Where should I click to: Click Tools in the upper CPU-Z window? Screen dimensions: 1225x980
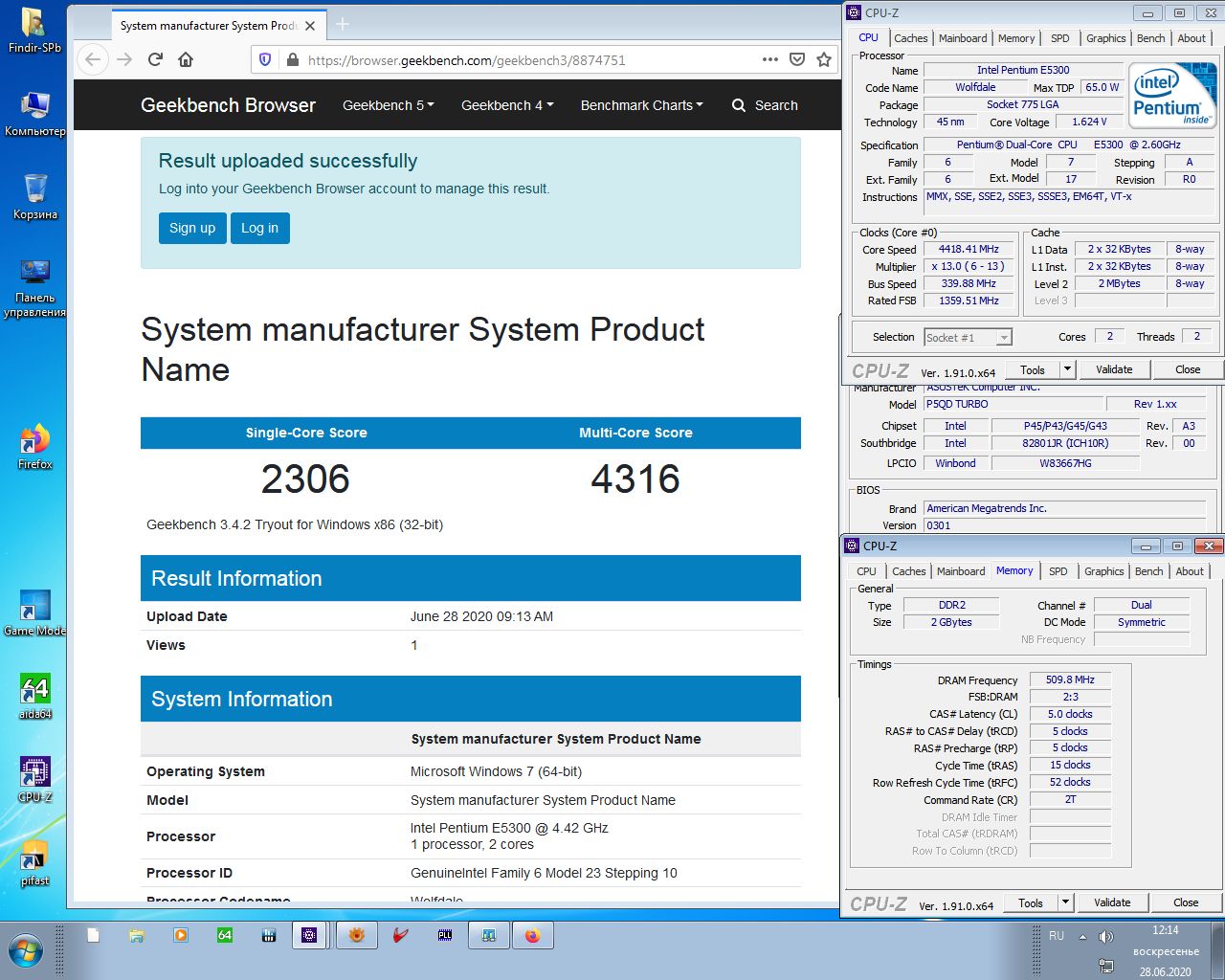tap(1033, 369)
